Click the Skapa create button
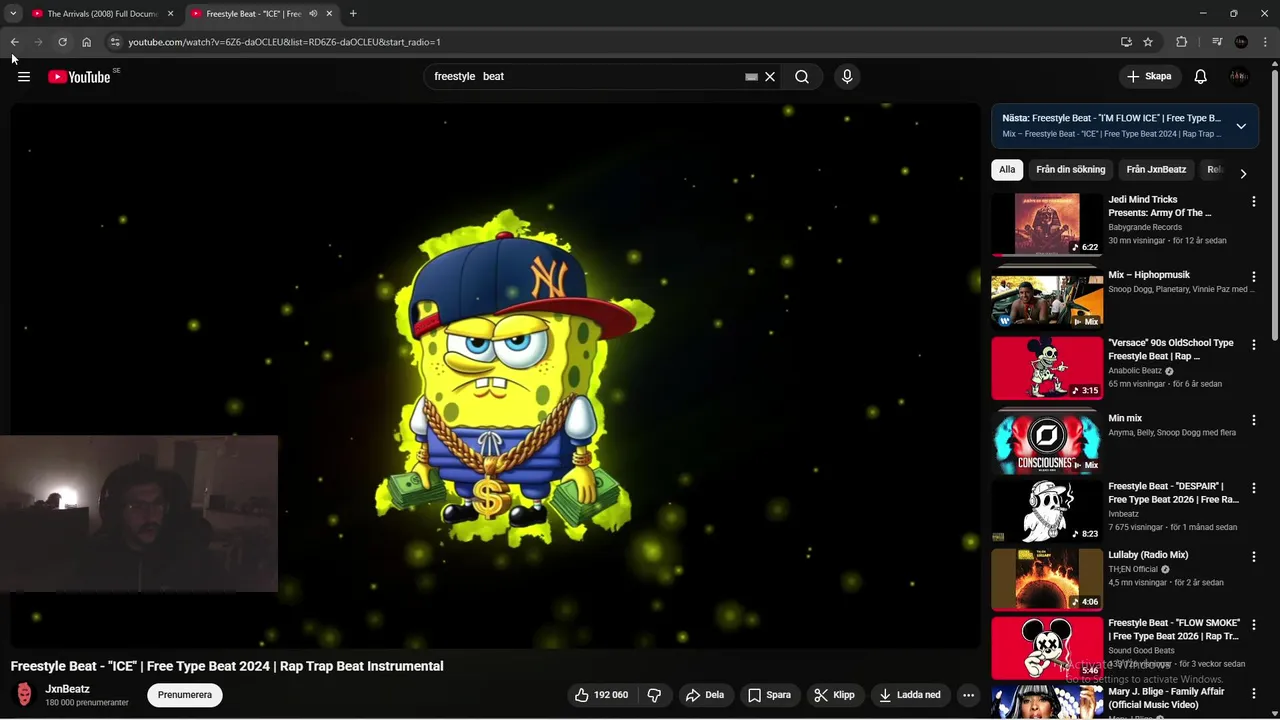The image size is (1280, 720). [1148, 77]
